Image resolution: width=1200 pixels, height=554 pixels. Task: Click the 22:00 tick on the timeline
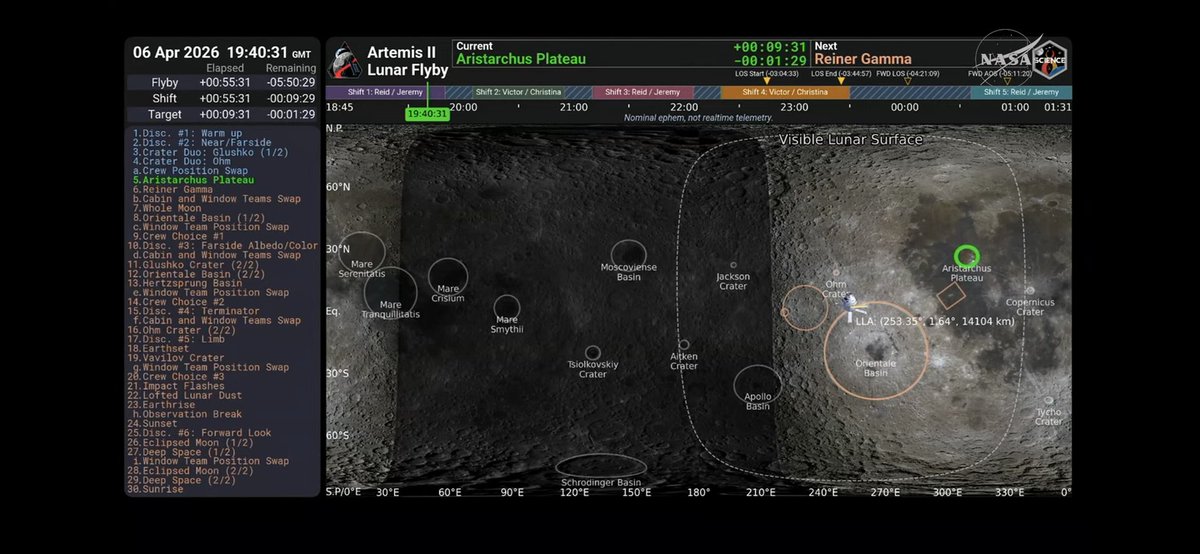685,107
